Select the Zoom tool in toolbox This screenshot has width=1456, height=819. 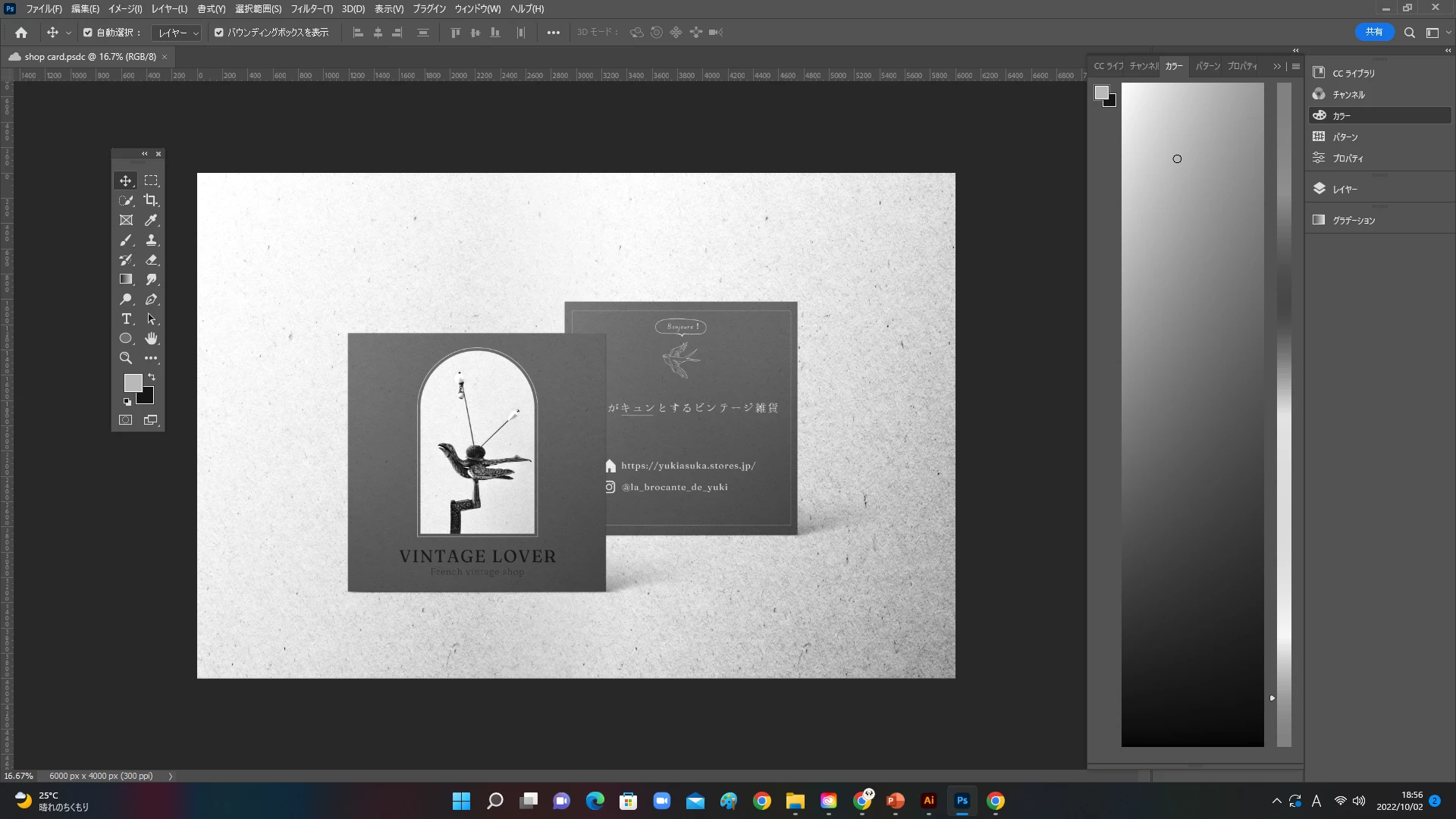[x=126, y=359]
